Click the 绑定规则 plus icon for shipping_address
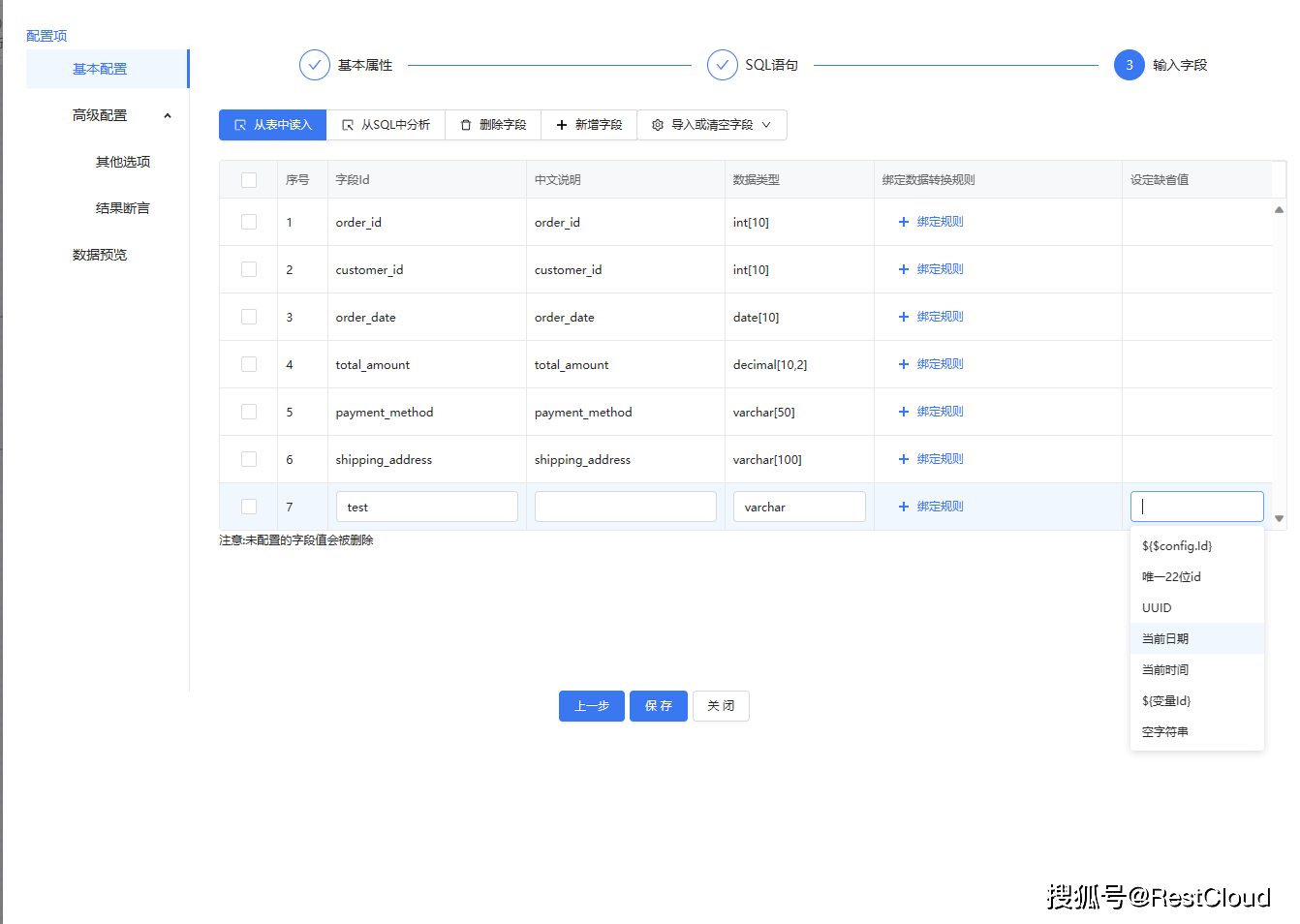The image size is (1300, 924). [903, 458]
